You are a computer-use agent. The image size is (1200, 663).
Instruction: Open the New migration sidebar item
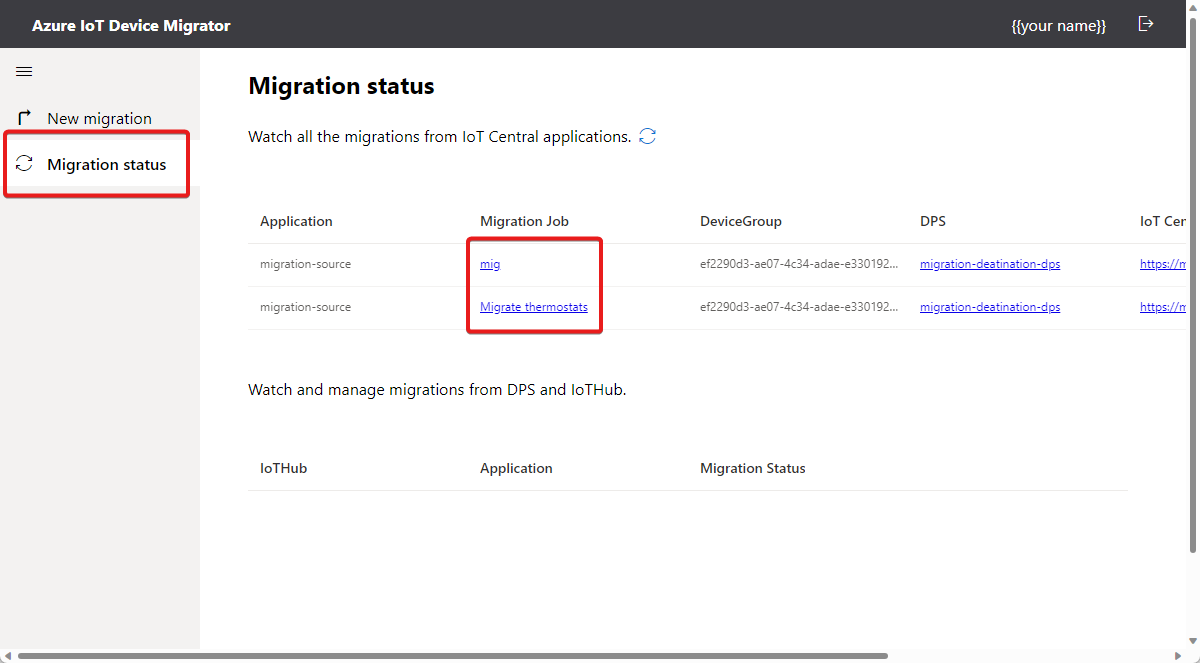[x=99, y=118]
